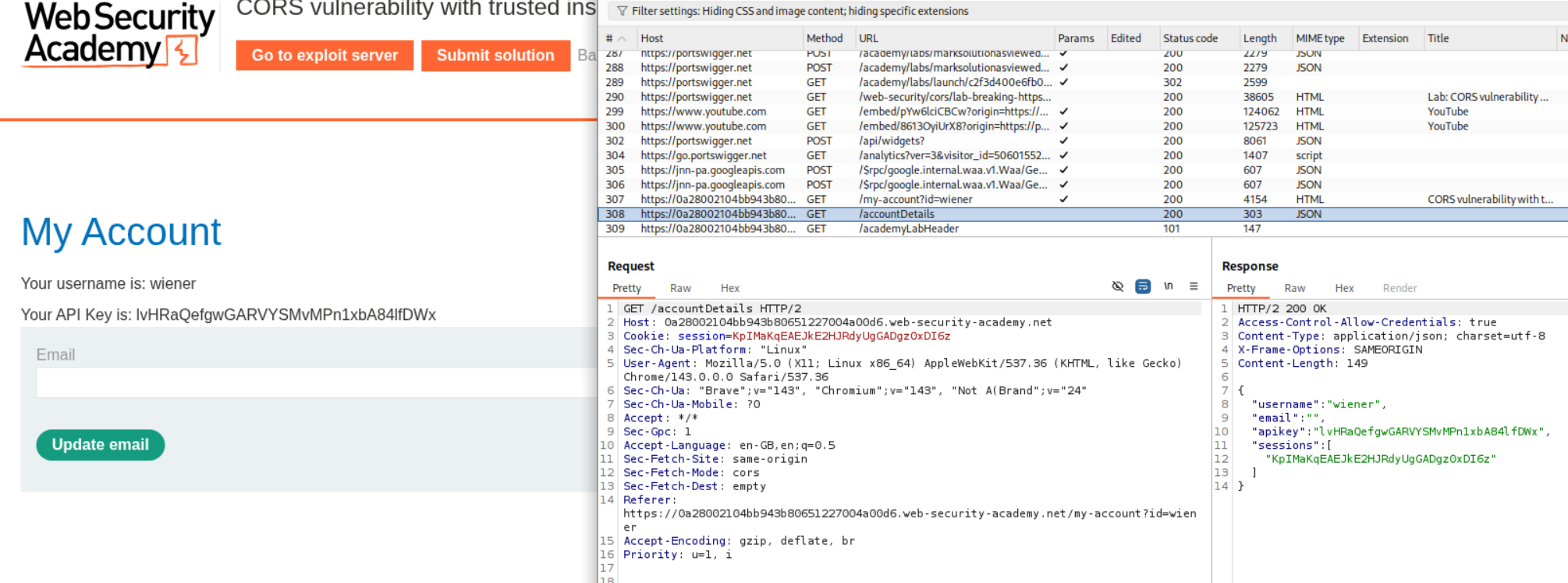Click the sort arrow in # column
Viewport: 1568px width, 583px height.
622,38
